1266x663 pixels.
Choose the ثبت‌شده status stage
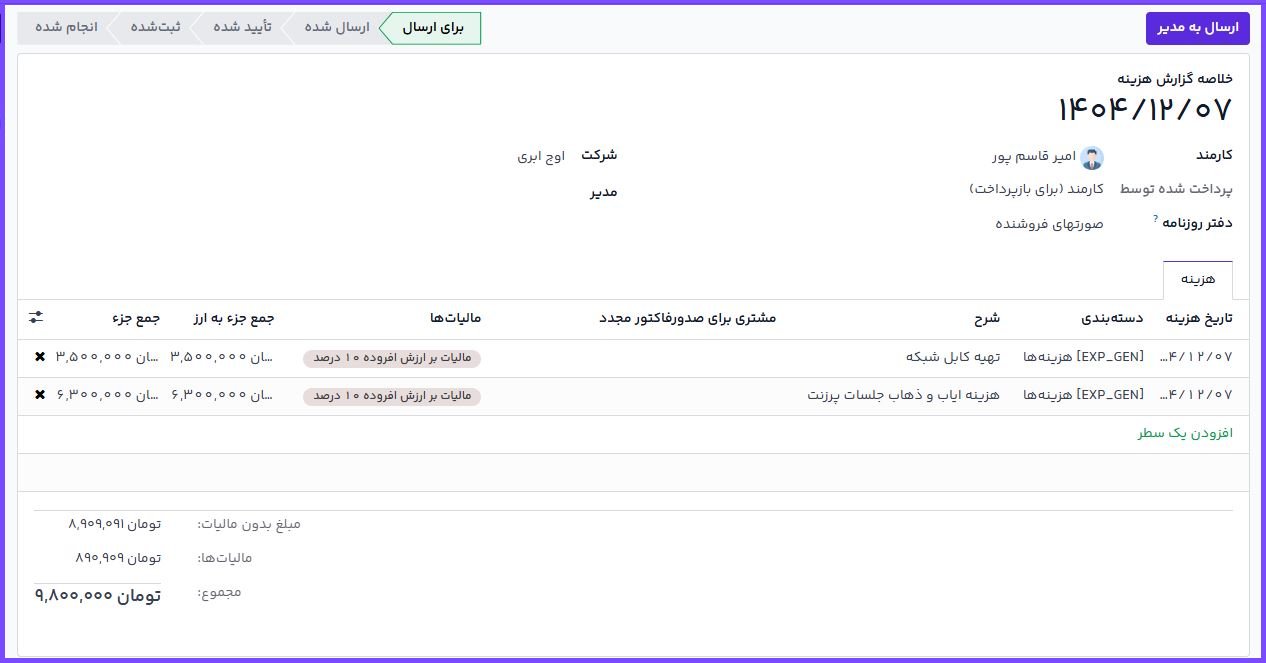(159, 28)
